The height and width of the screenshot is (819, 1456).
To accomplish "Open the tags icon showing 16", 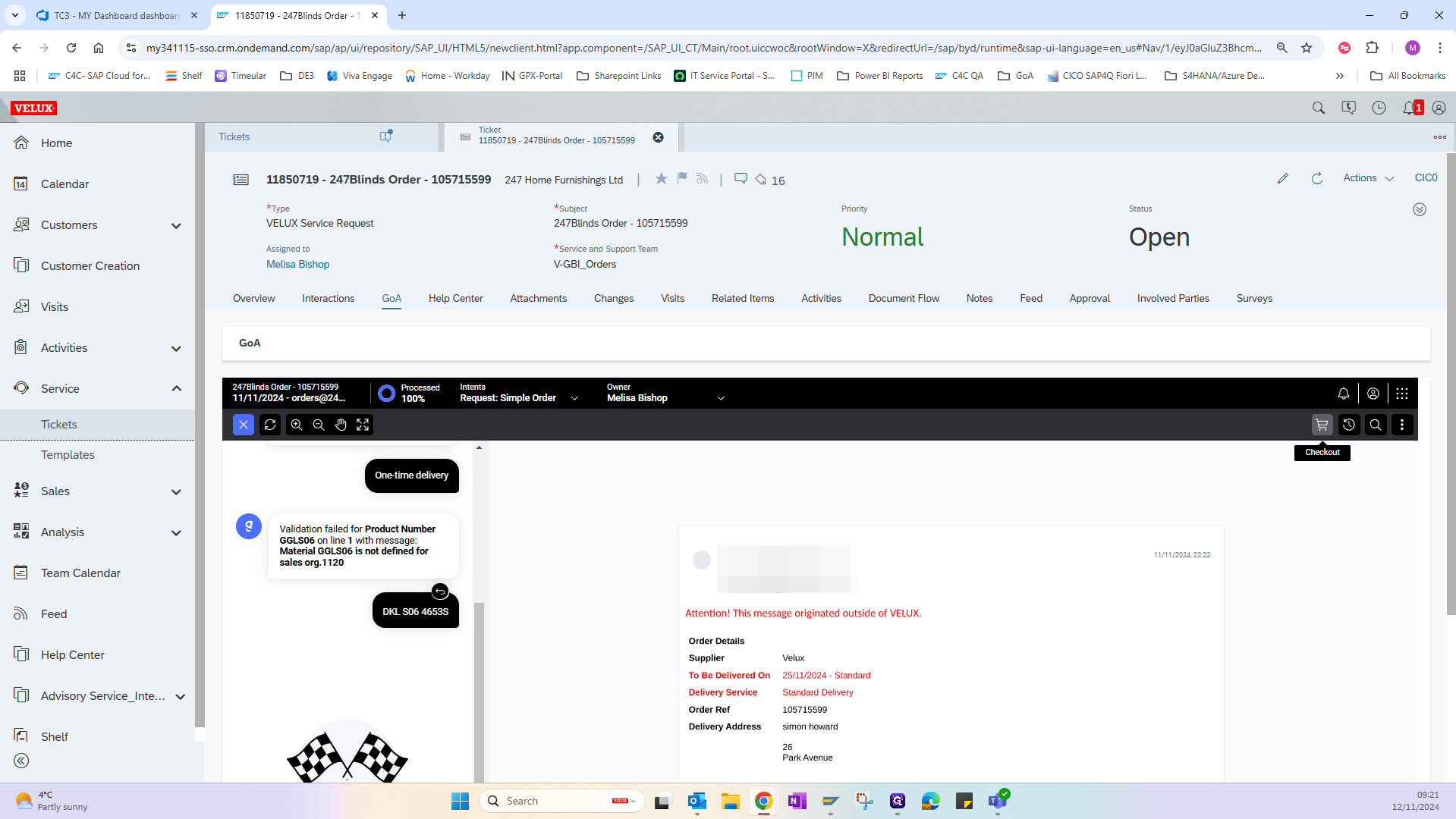I will [x=769, y=180].
